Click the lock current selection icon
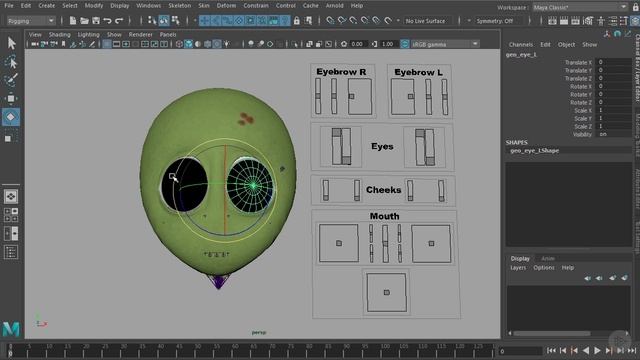Image resolution: width=640 pixels, height=360 pixels. point(297,21)
